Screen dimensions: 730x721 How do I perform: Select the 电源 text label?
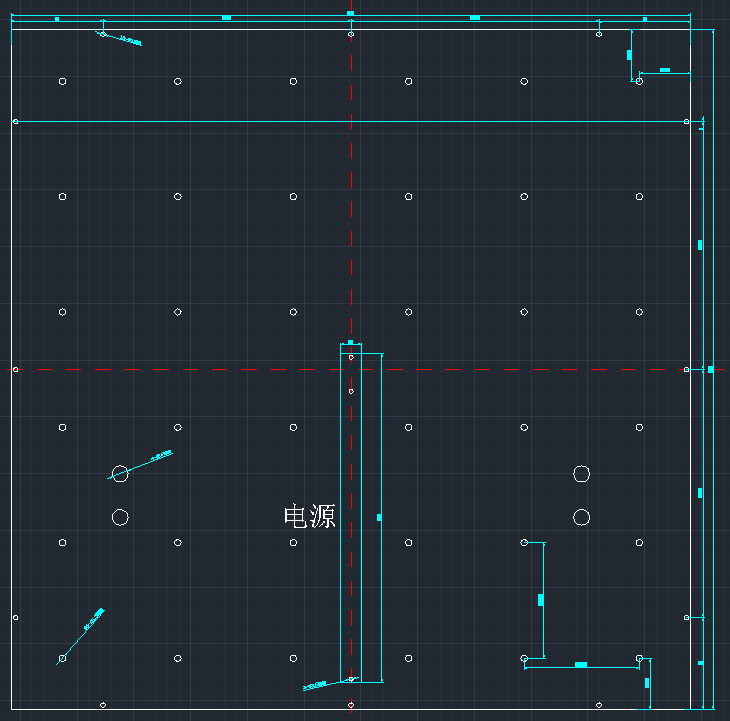(309, 517)
